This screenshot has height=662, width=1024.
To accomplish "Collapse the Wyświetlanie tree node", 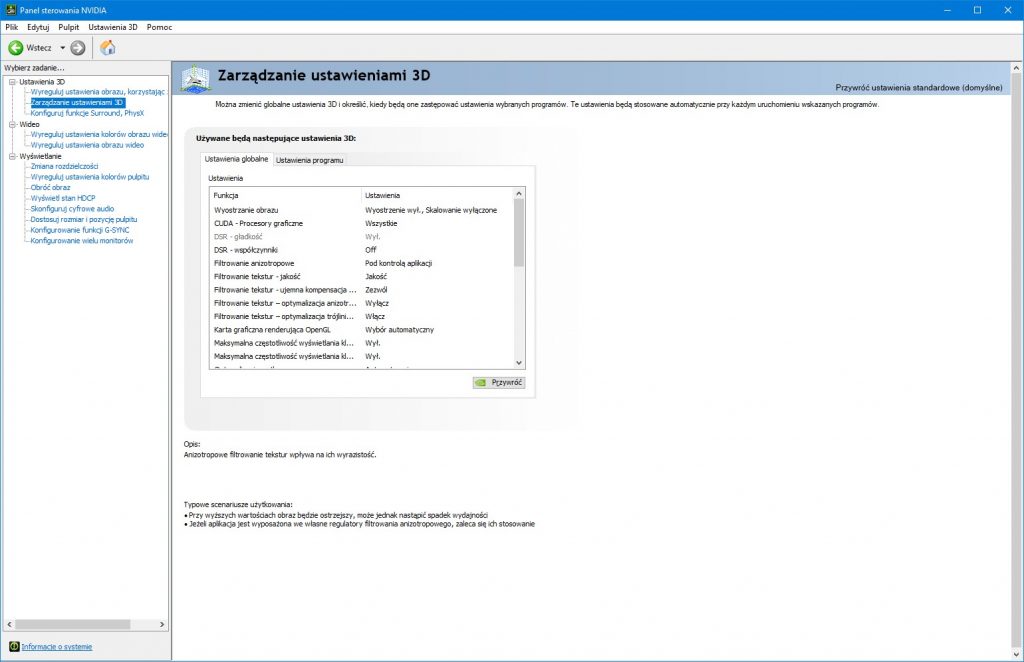I will pos(12,156).
